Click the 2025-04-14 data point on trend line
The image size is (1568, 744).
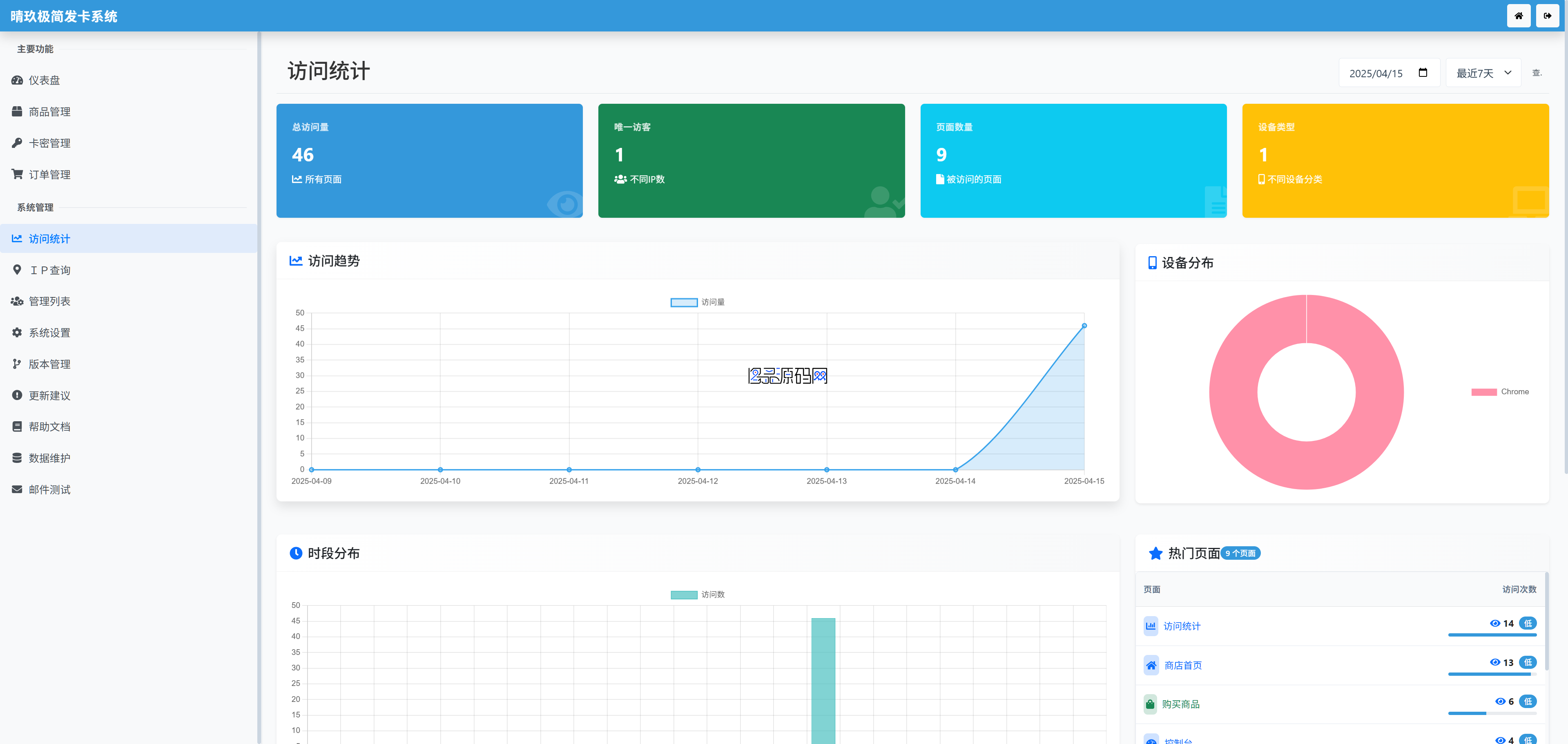point(955,469)
